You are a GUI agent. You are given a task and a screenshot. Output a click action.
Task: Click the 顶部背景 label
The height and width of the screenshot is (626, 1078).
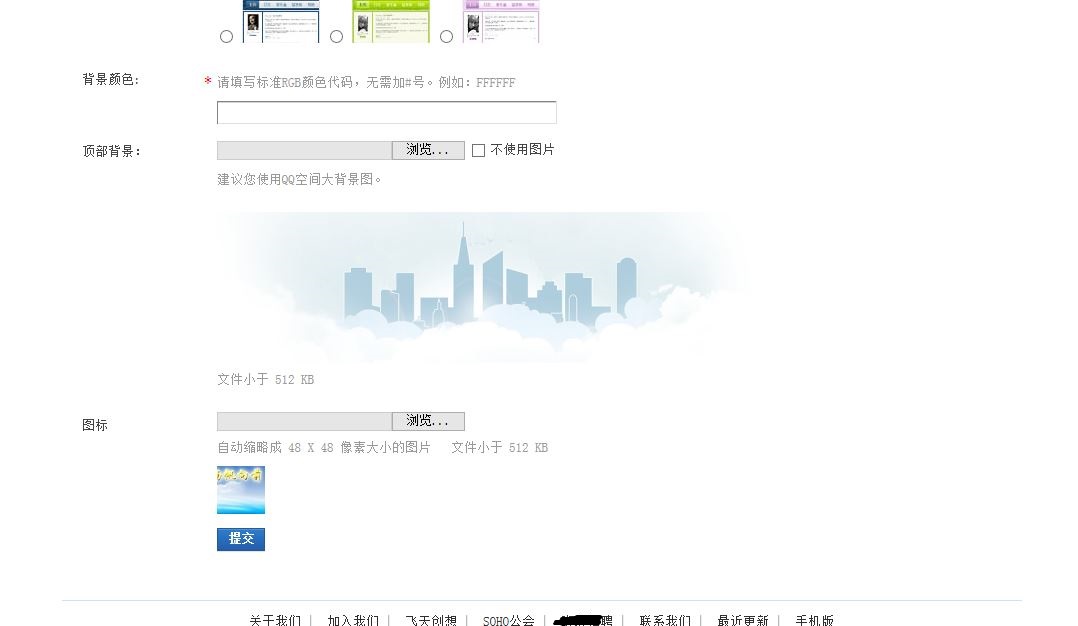(x=111, y=151)
